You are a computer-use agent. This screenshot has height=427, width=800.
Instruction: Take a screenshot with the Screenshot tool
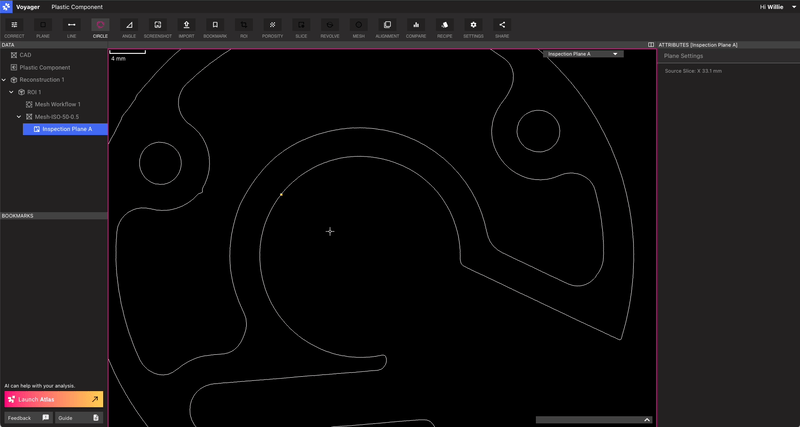click(x=158, y=29)
